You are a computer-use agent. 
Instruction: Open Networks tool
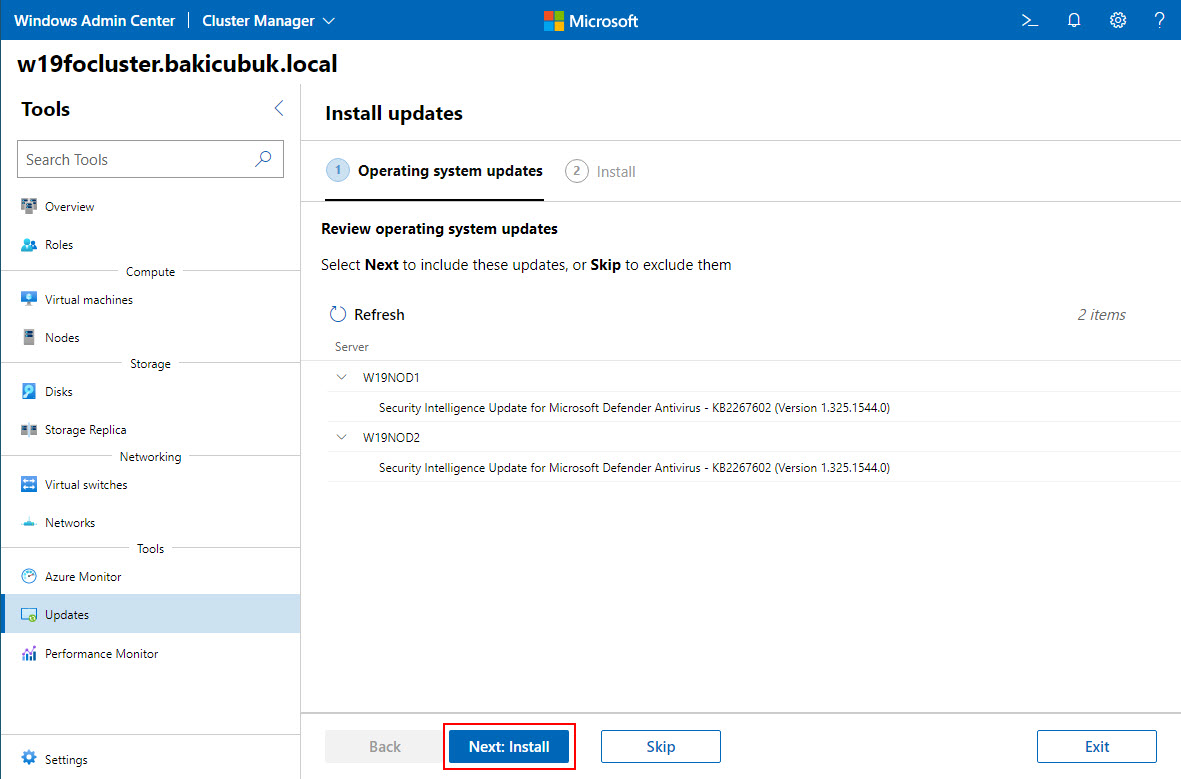click(x=70, y=523)
